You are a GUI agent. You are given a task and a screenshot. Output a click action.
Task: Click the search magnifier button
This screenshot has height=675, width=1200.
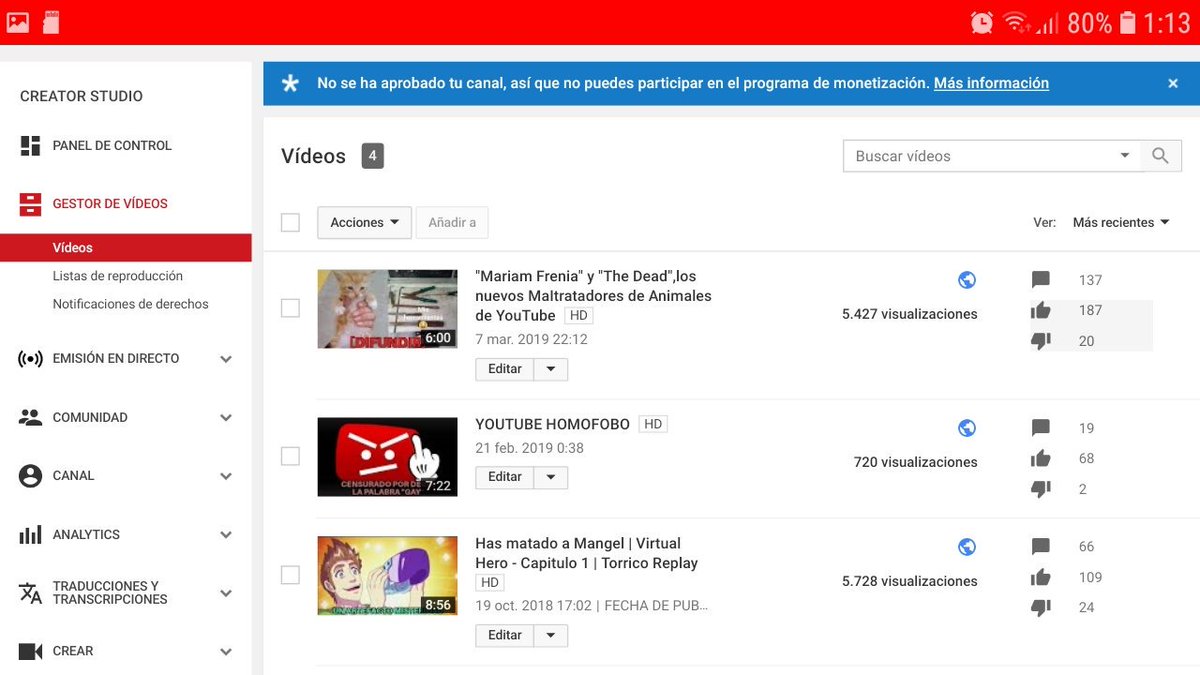tap(1161, 156)
